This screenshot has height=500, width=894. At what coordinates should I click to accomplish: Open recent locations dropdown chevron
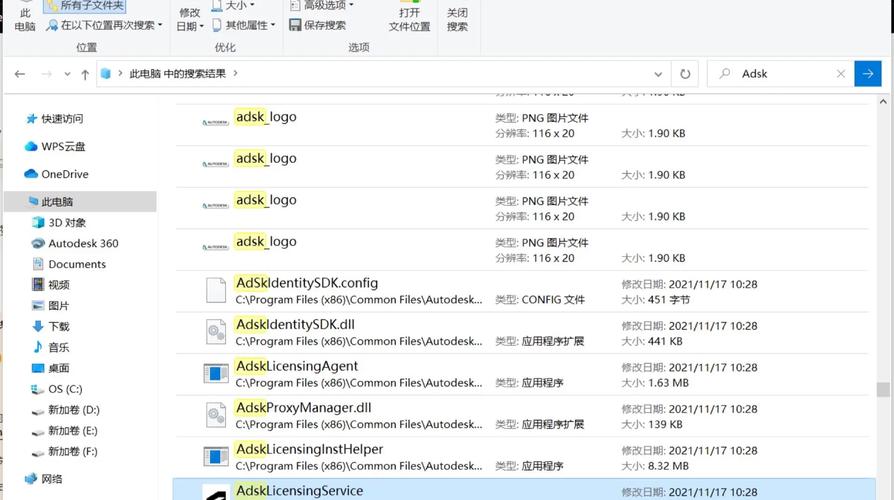[67, 74]
